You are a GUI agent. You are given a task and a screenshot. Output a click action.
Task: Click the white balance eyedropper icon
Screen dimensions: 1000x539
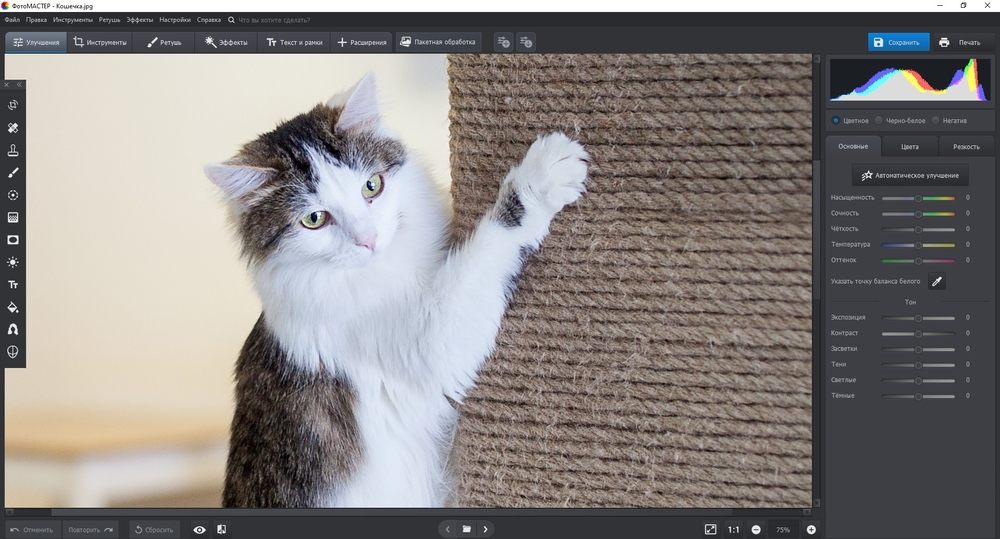point(937,282)
